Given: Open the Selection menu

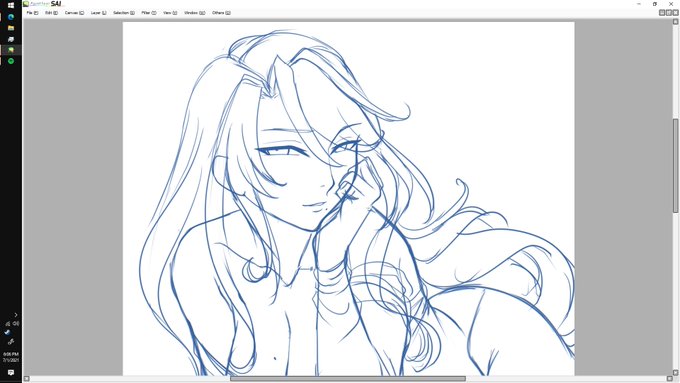Looking at the screenshot, I should (x=124, y=13).
